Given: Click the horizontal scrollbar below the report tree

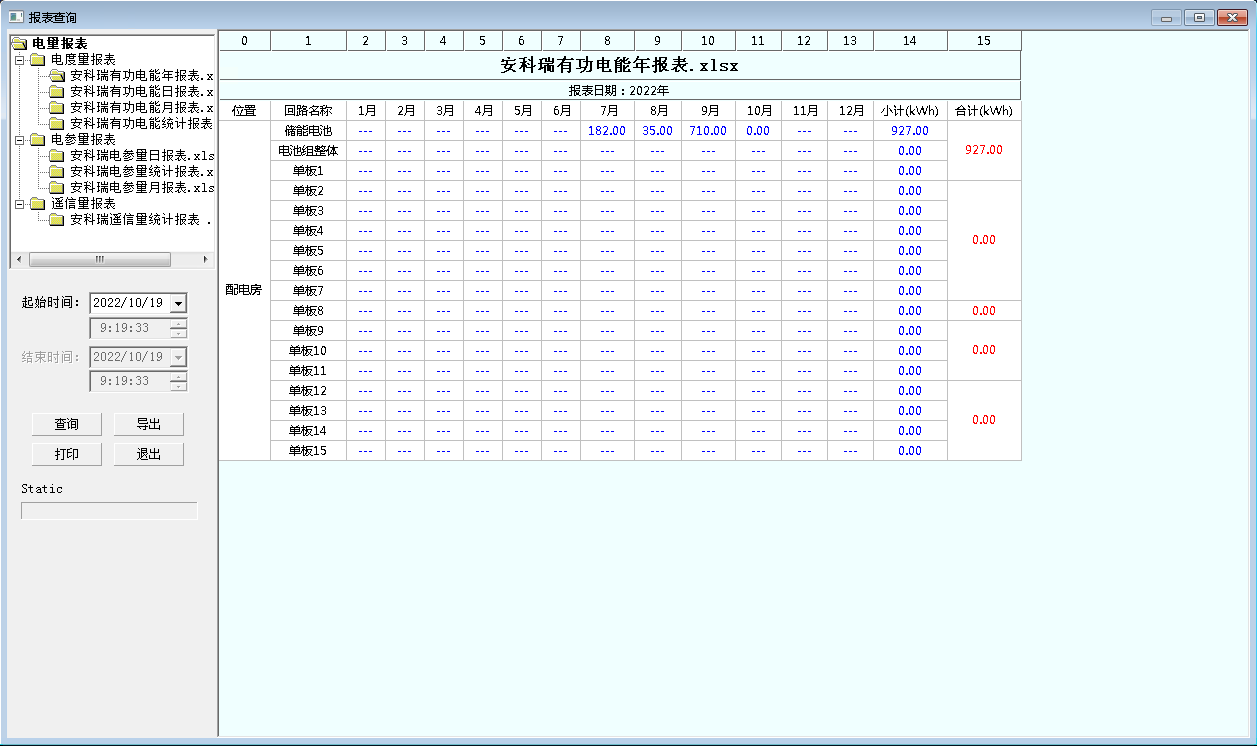Looking at the screenshot, I should coord(98,258).
